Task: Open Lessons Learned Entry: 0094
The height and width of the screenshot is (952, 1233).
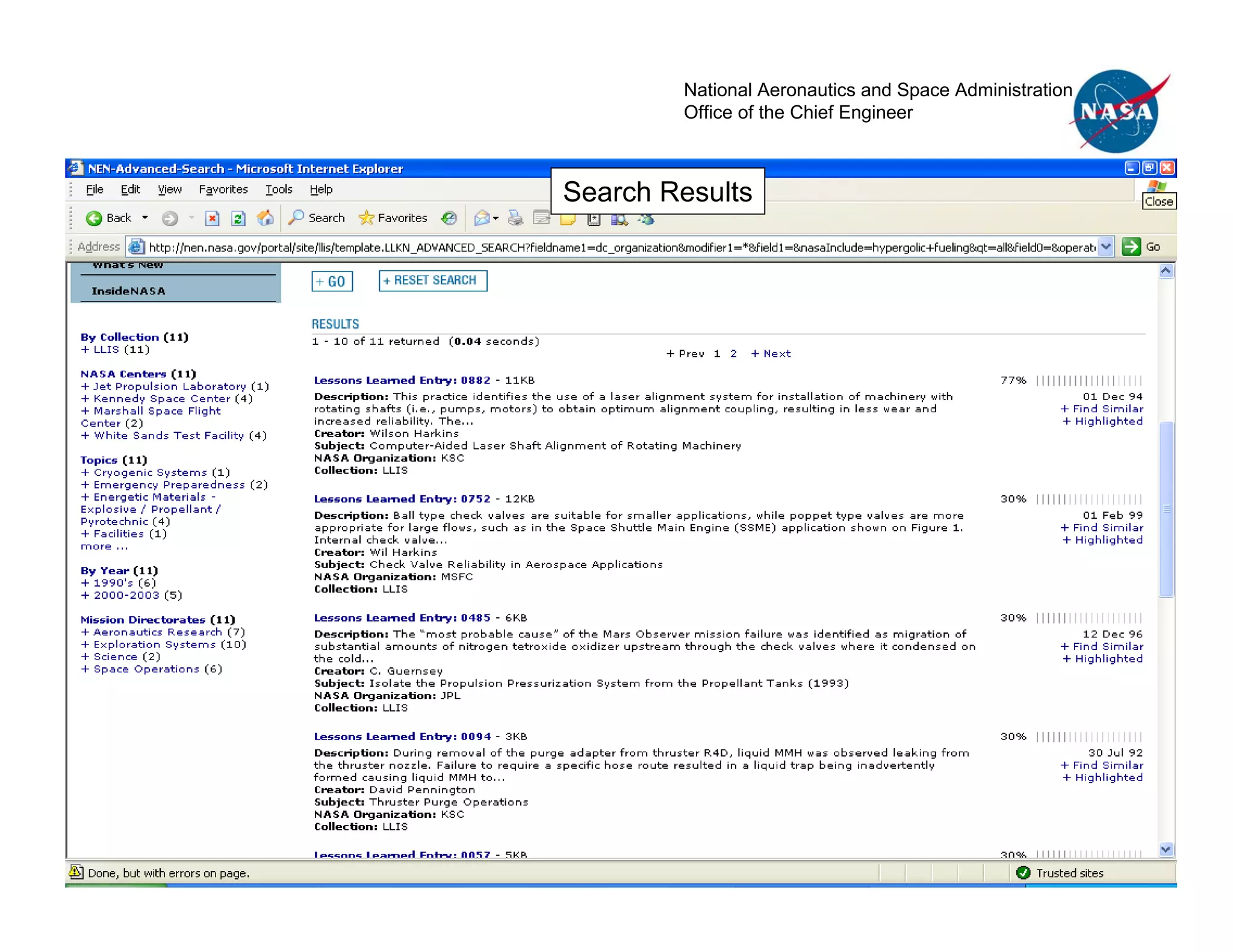Action: pos(402,737)
